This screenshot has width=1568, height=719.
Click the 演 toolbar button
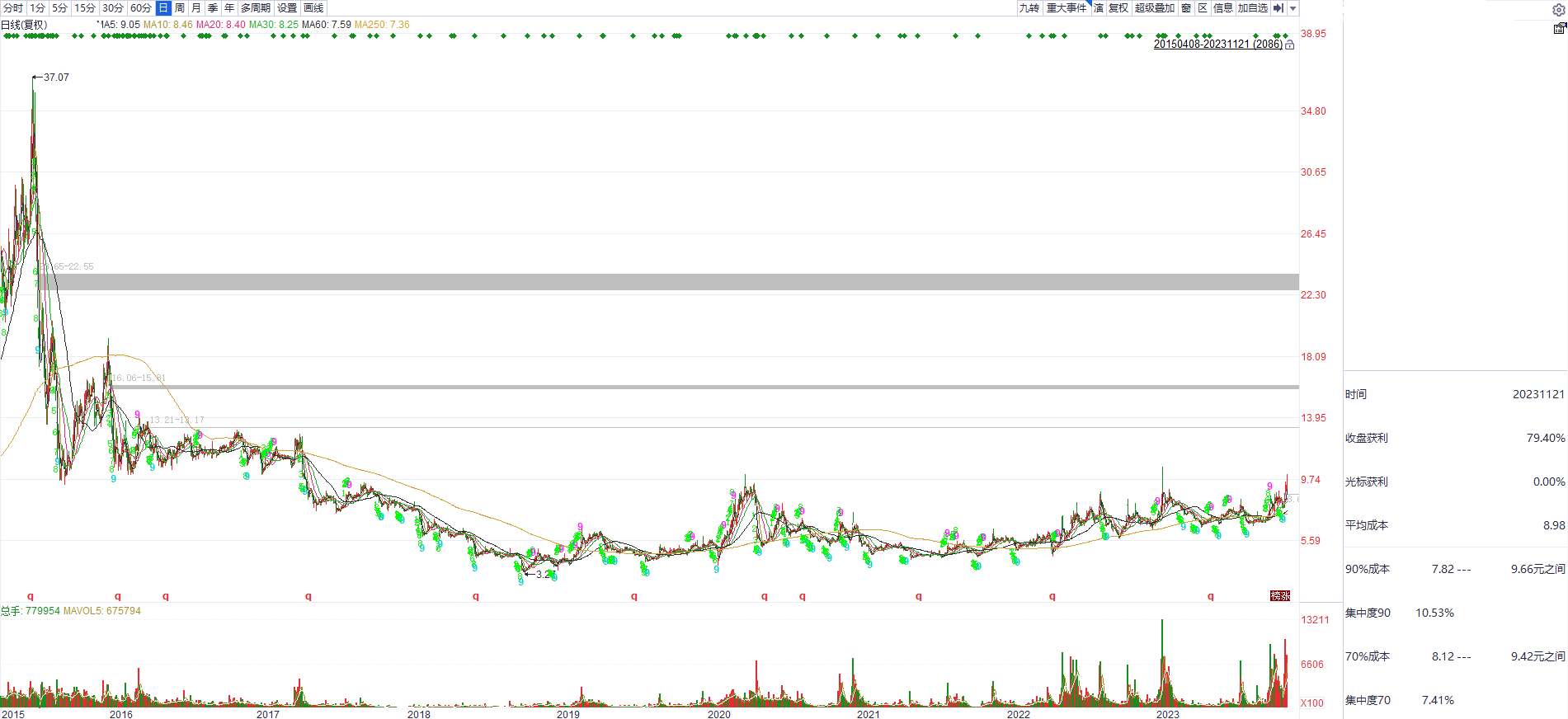pos(1099,8)
